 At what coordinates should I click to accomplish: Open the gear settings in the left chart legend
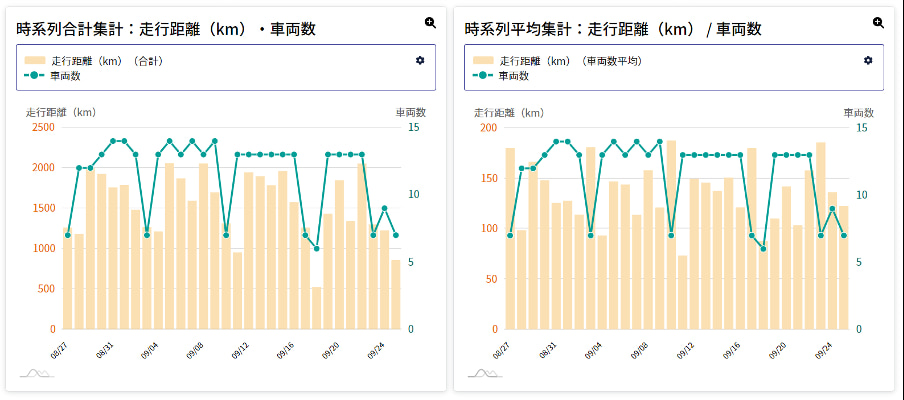[420, 61]
